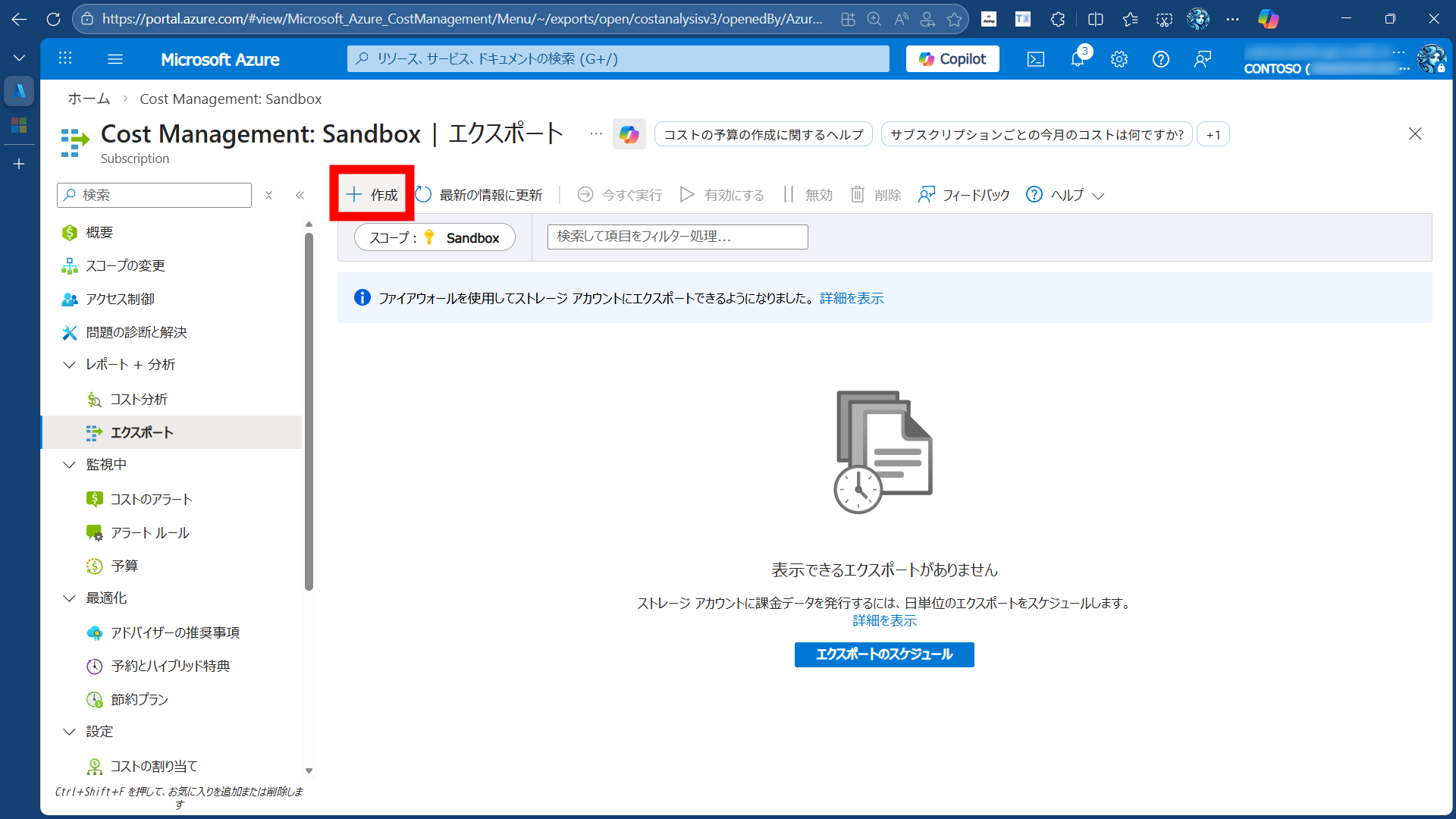
Task: Collapse the レポート + 分析 section
Action: [x=69, y=364]
